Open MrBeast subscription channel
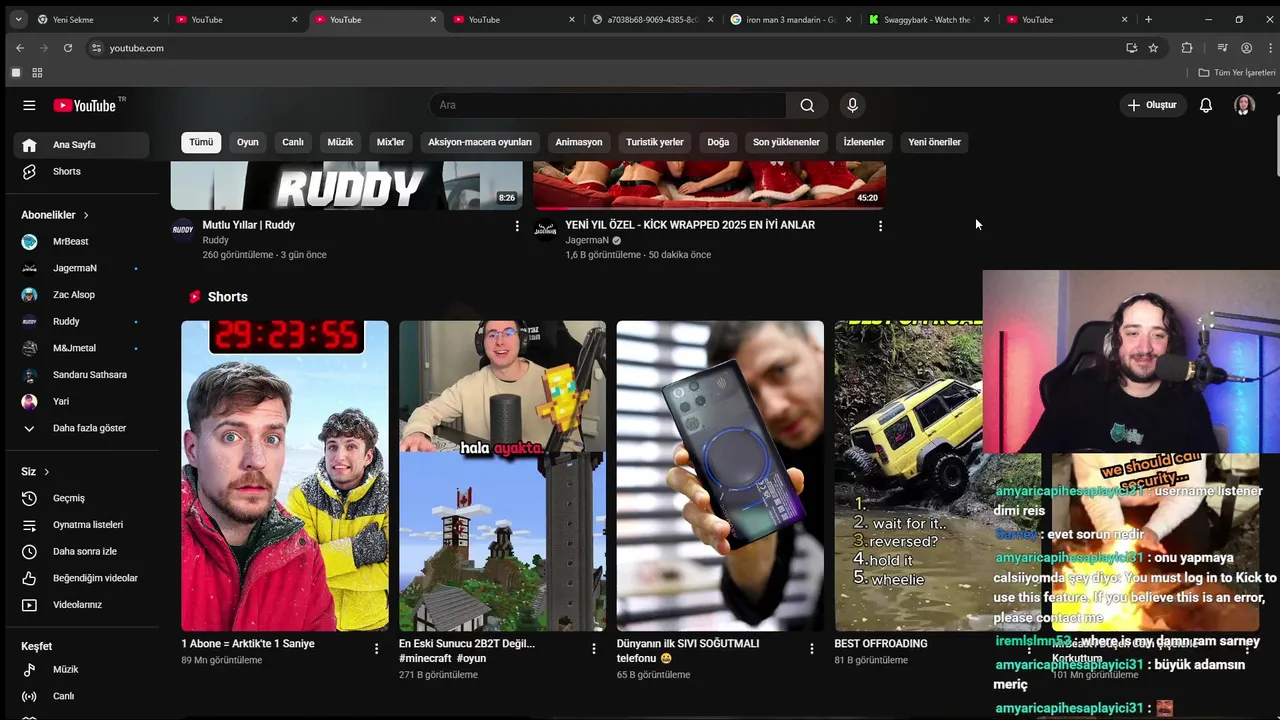This screenshot has width=1280, height=720. [x=81, y=241]
